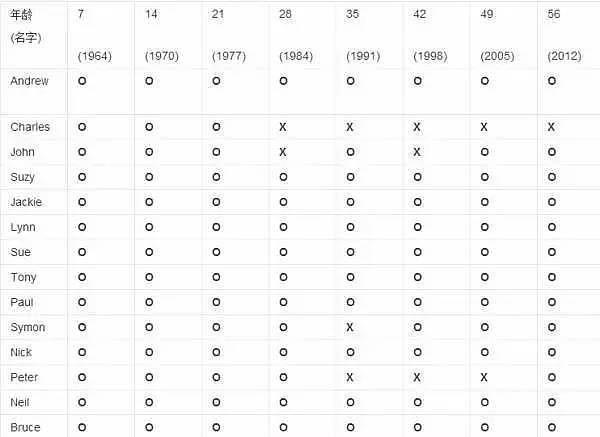Click the X mark for Charles at age 28
600x437 pixels.
(x=283, y=127)
